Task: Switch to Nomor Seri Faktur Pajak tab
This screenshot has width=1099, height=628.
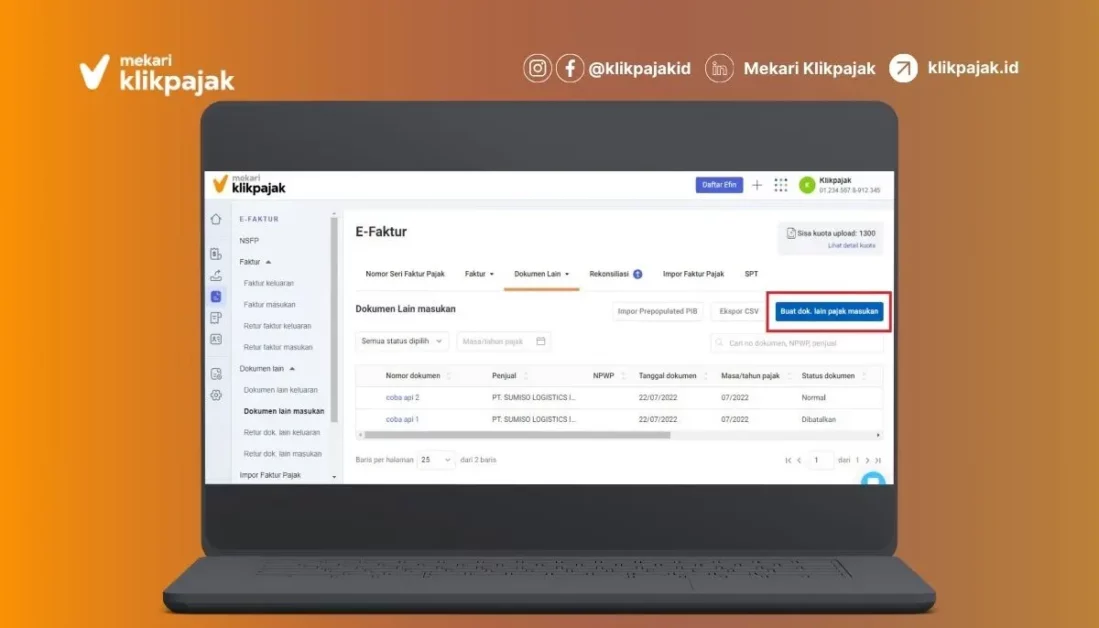Action: click(x=405, y=274)
